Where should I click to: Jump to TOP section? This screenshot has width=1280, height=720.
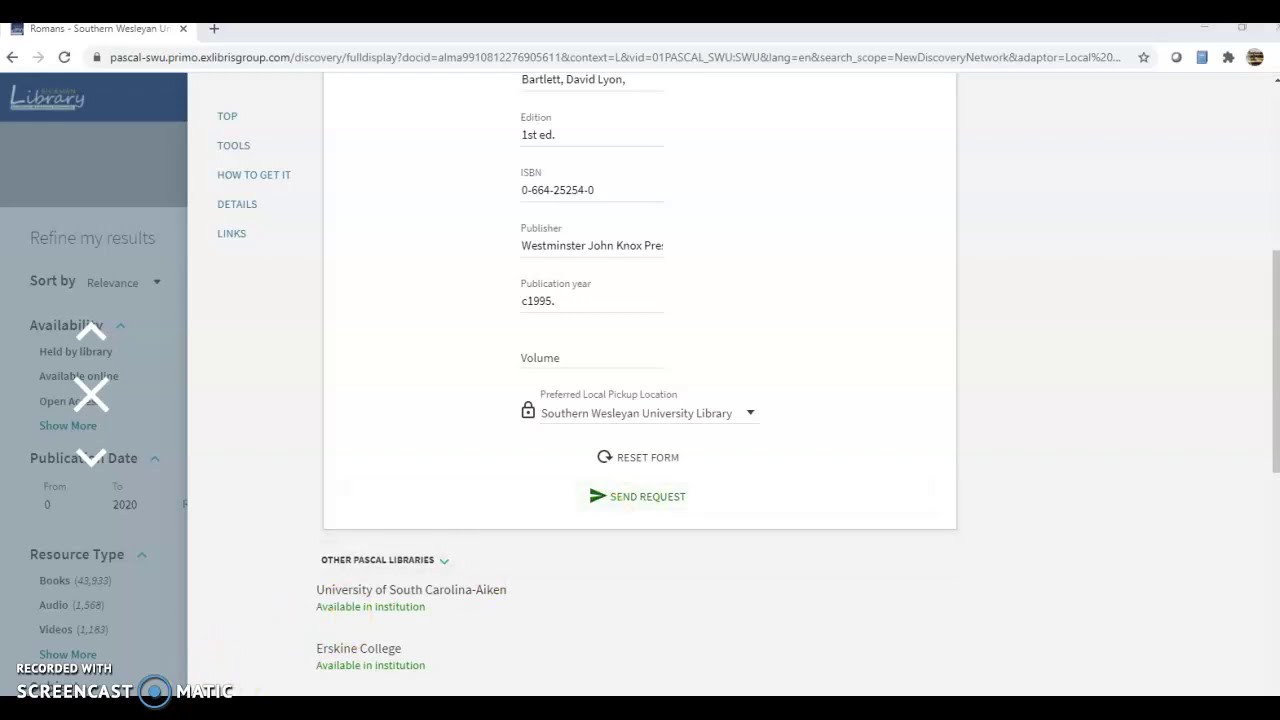click(x=227, y=116)
